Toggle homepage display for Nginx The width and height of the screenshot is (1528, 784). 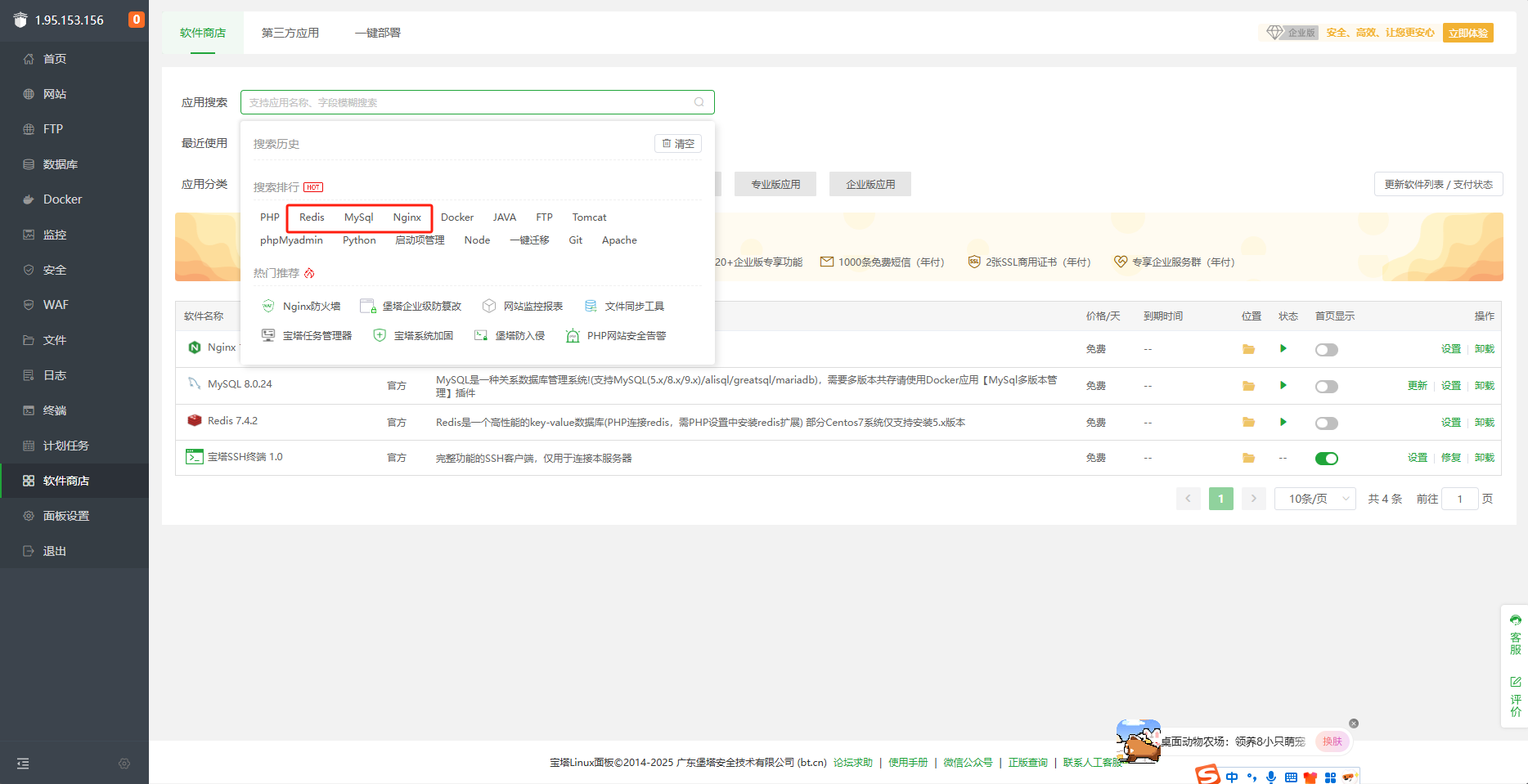click(1327, 350)
